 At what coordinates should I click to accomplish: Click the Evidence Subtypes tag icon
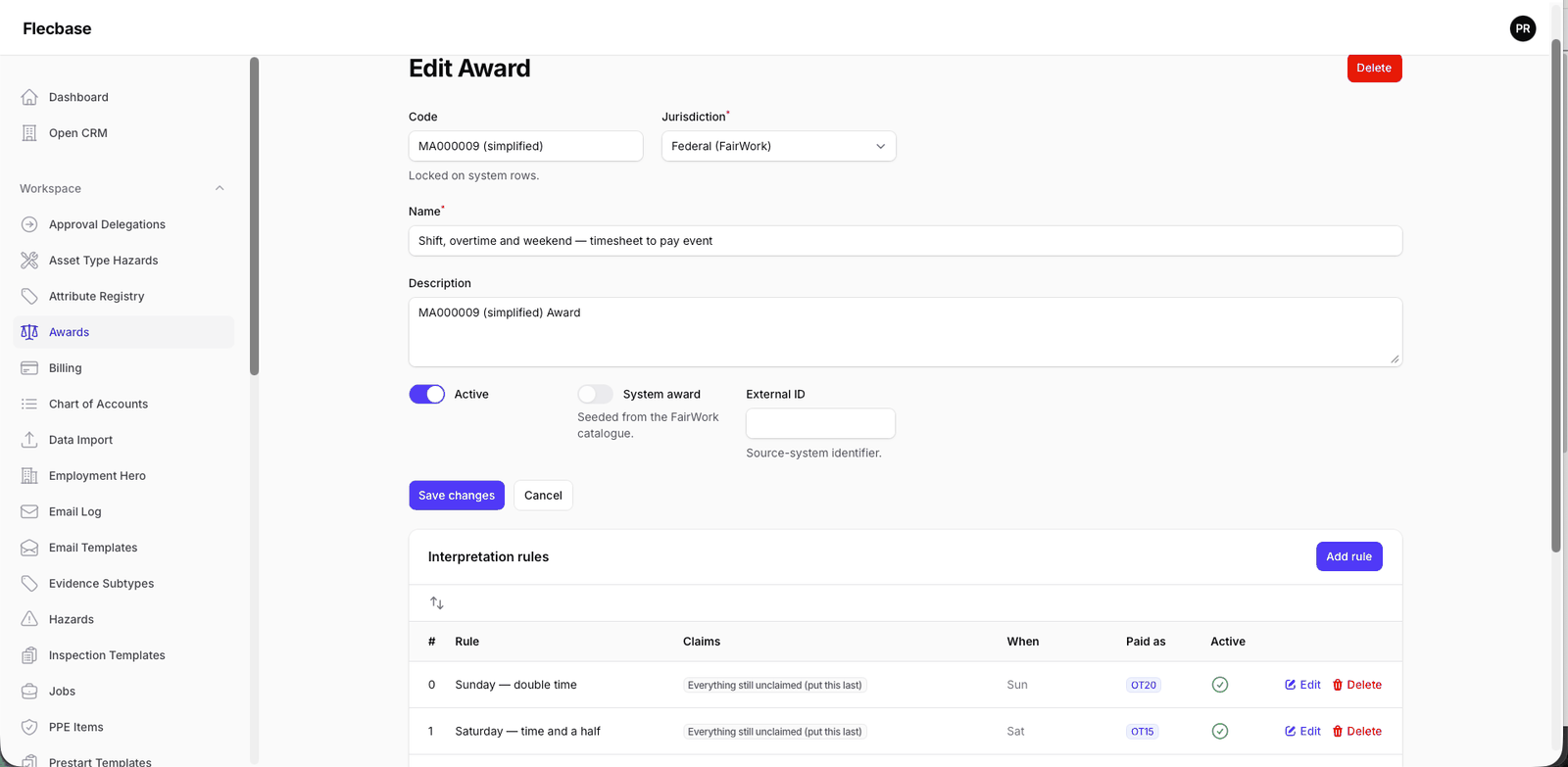29,584
